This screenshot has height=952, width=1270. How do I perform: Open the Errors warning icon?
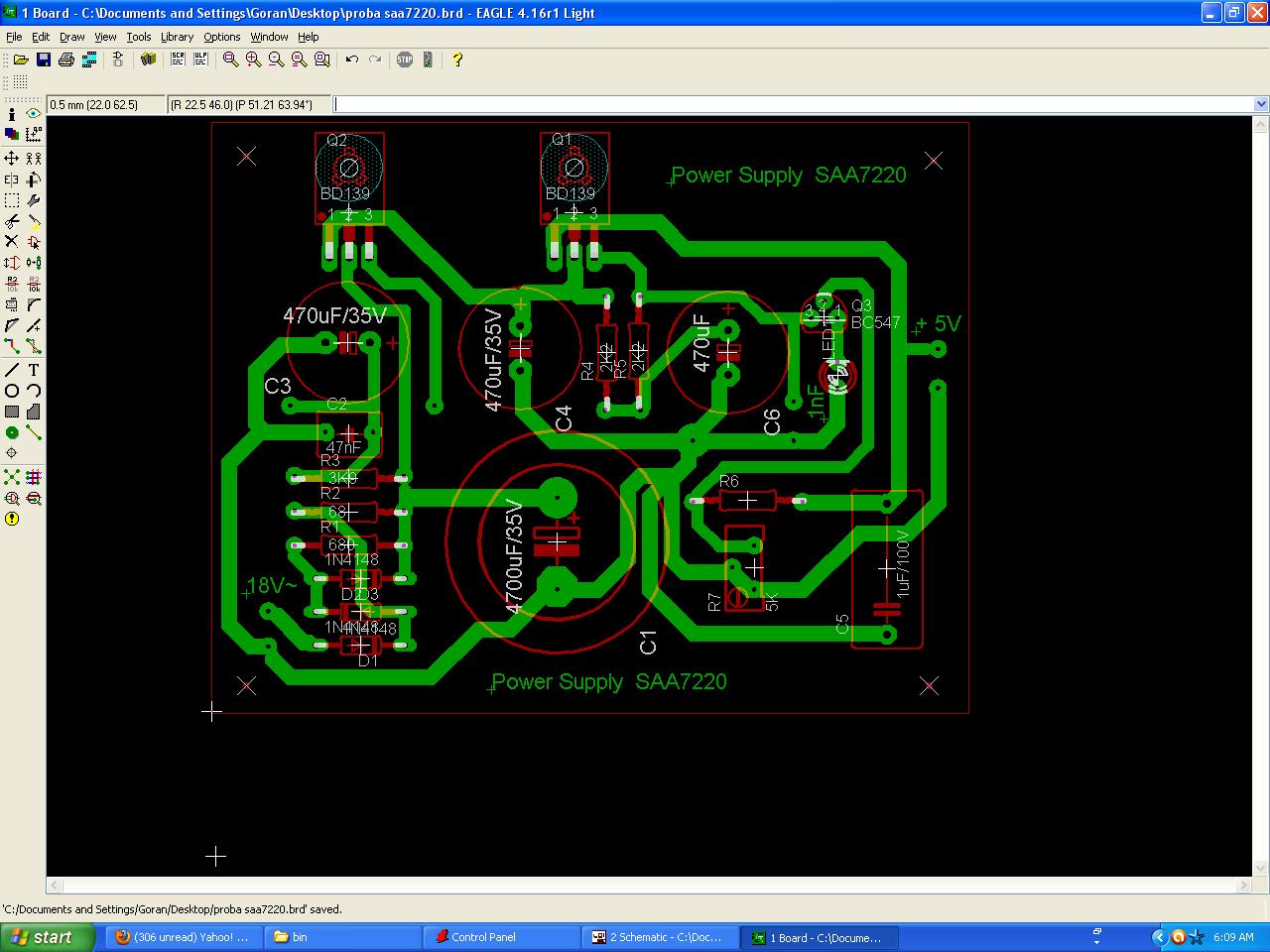12,519
